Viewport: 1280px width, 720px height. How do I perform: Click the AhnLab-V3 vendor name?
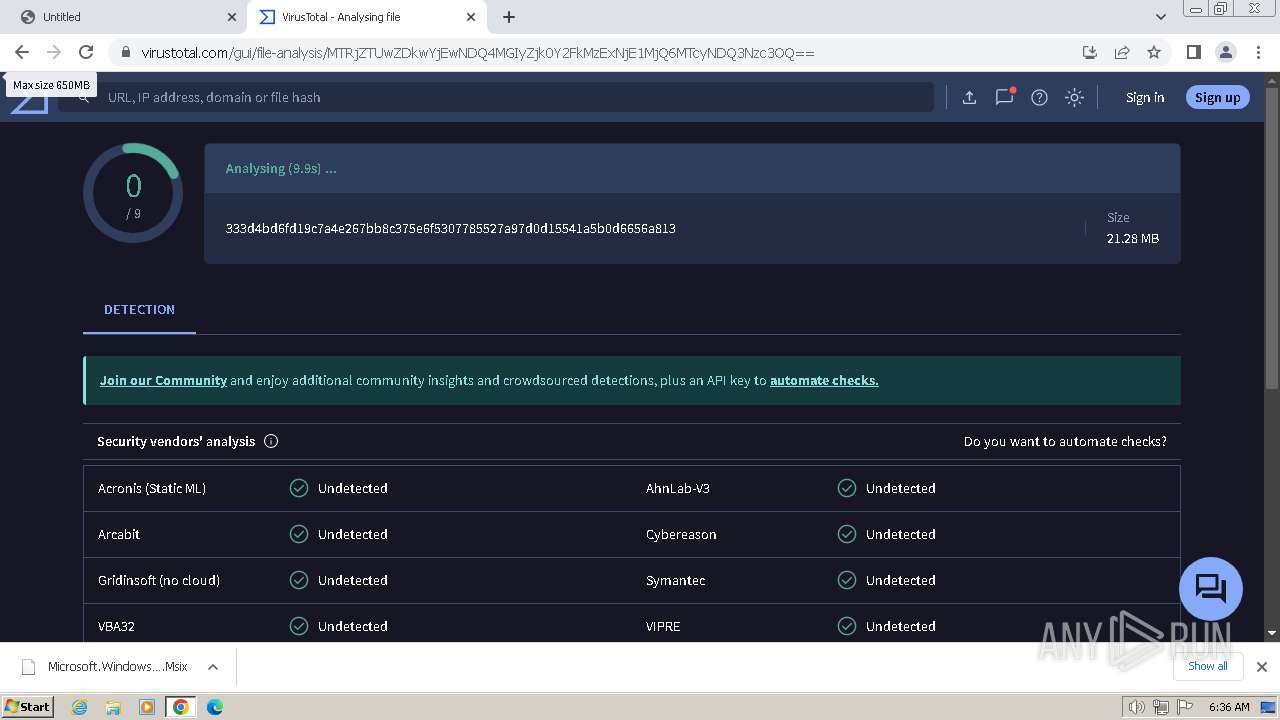click(678, 488)
